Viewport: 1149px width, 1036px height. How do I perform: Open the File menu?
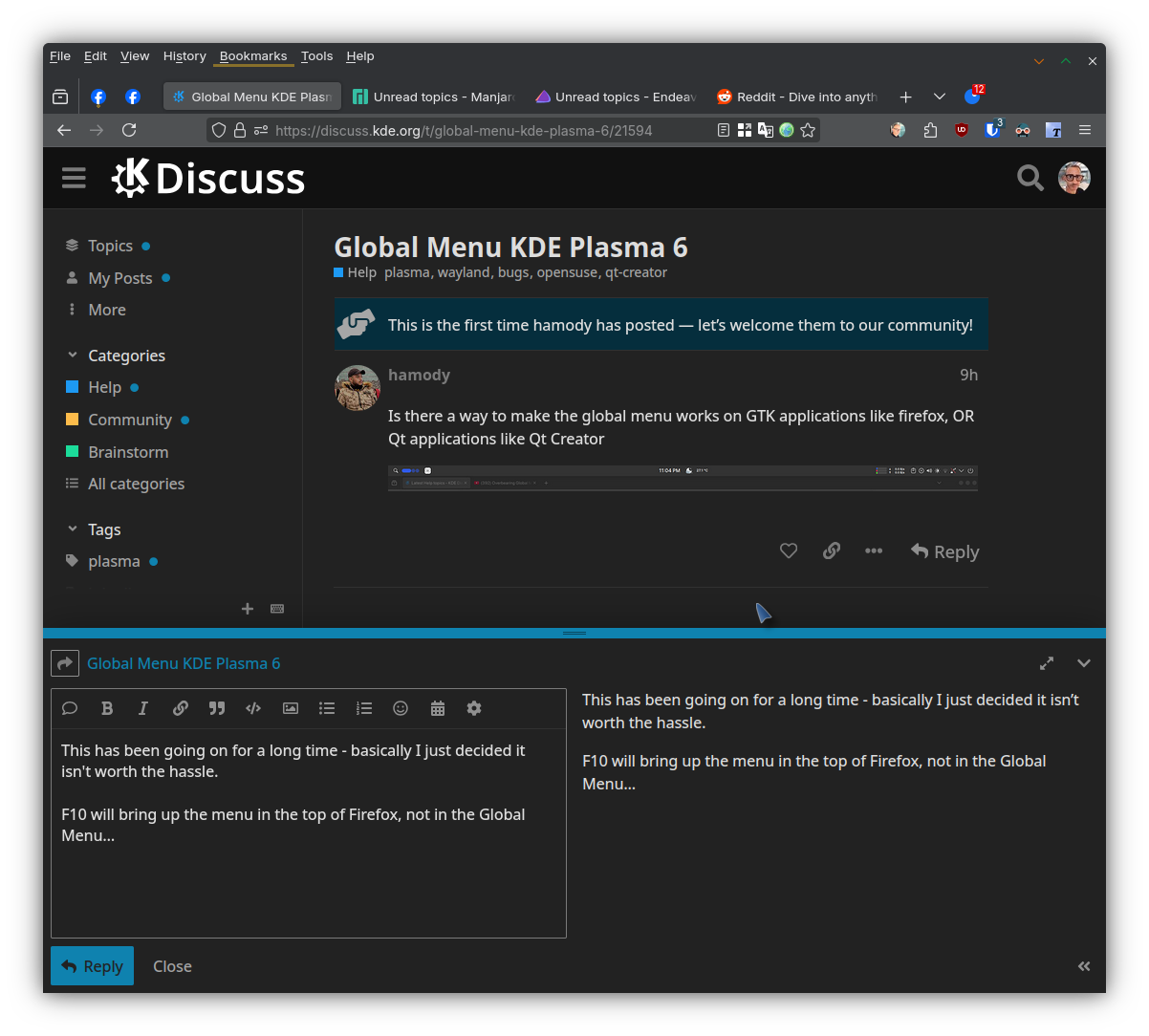click(x=60, y=56)
